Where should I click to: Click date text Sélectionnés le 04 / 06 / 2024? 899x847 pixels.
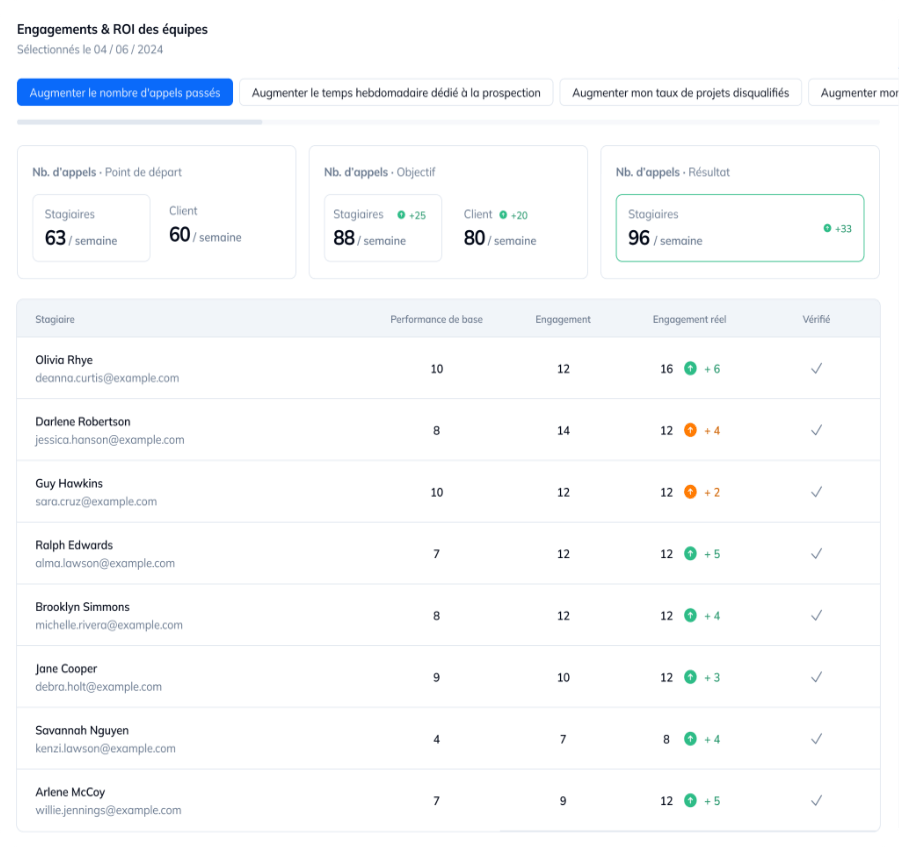(90, 49)
